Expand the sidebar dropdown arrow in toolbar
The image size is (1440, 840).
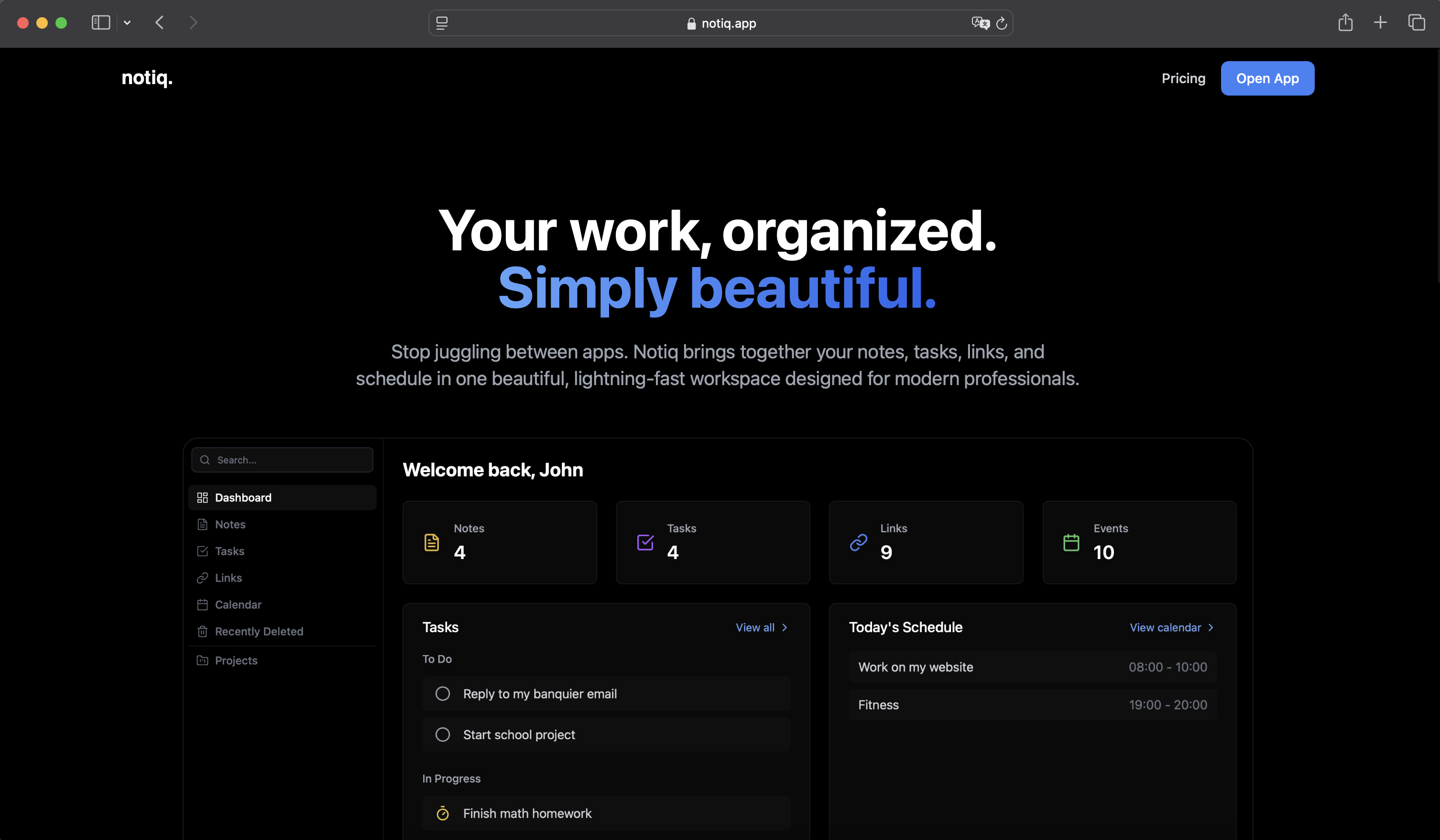tap(127, 23)
